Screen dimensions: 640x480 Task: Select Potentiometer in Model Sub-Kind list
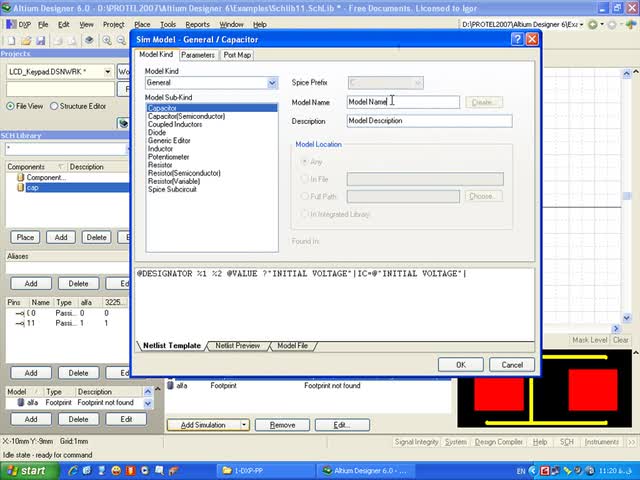[168, 157]
